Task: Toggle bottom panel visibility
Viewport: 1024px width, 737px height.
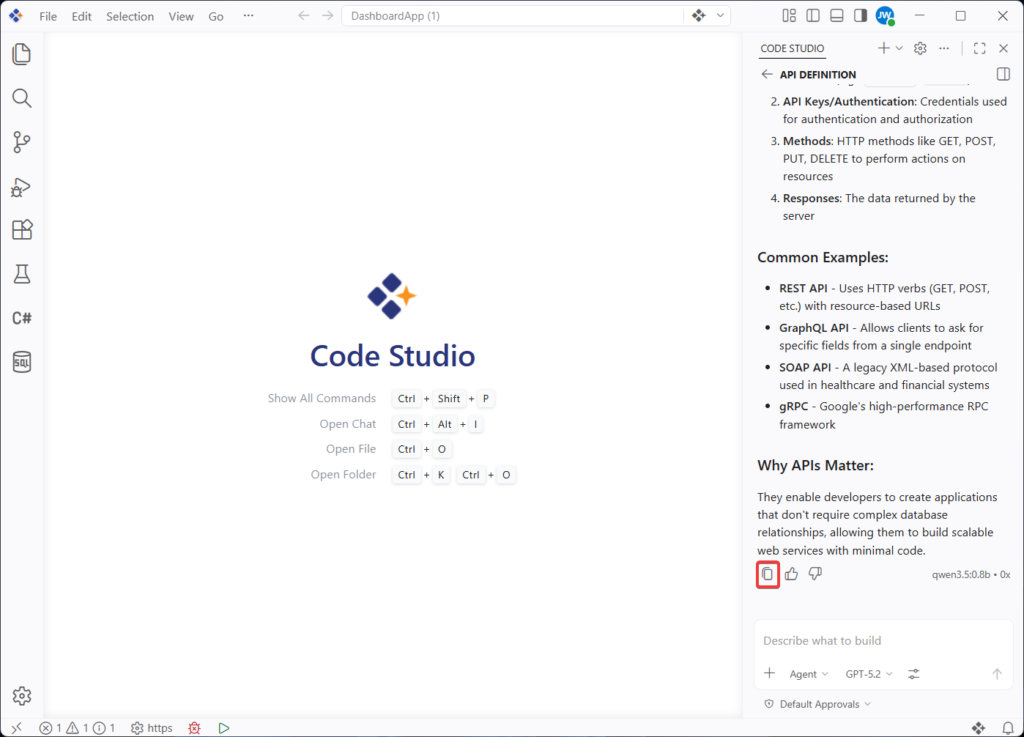Action: click(x=837, y=16)
